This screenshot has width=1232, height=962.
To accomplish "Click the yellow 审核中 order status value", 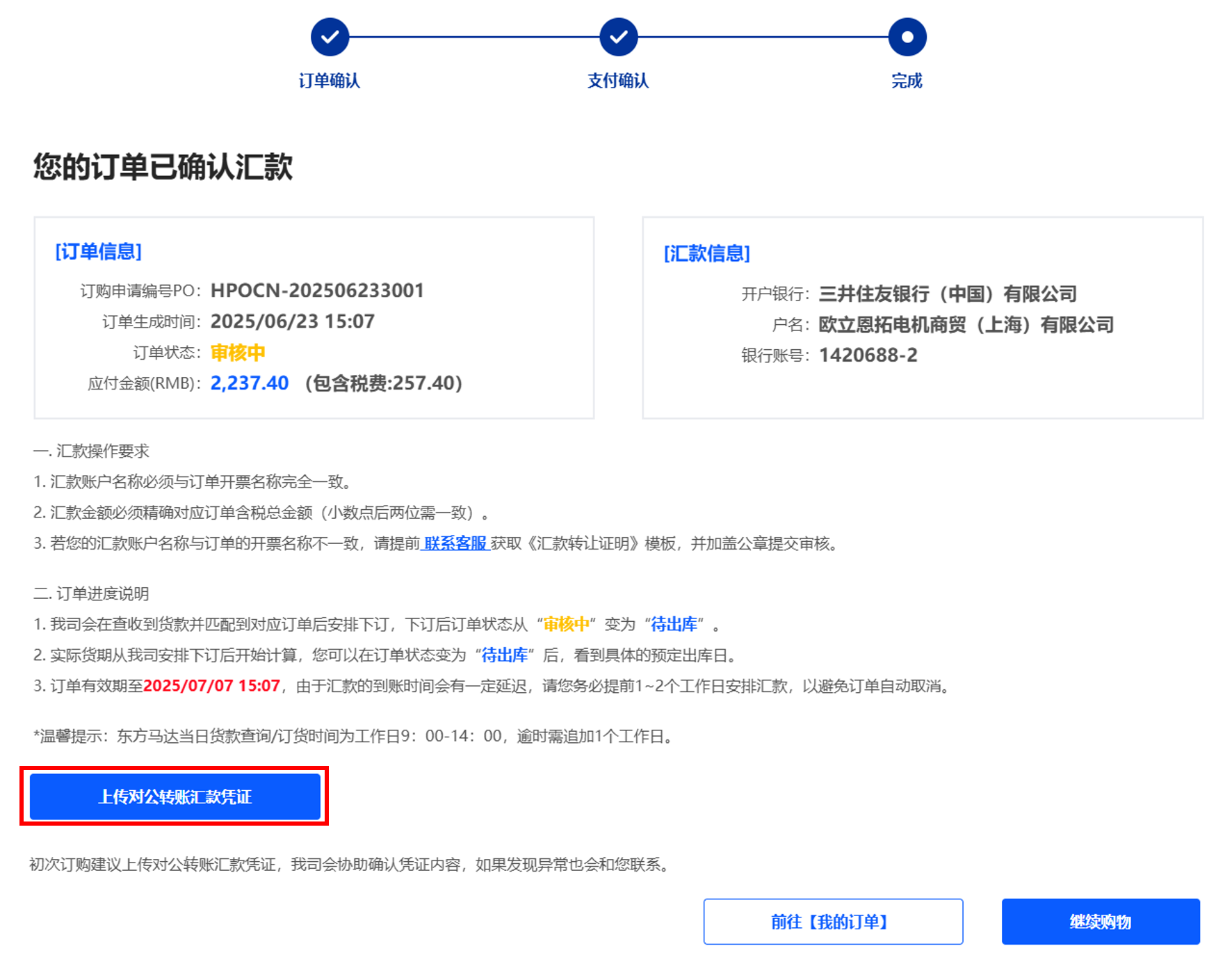I will tap(238, 353).
